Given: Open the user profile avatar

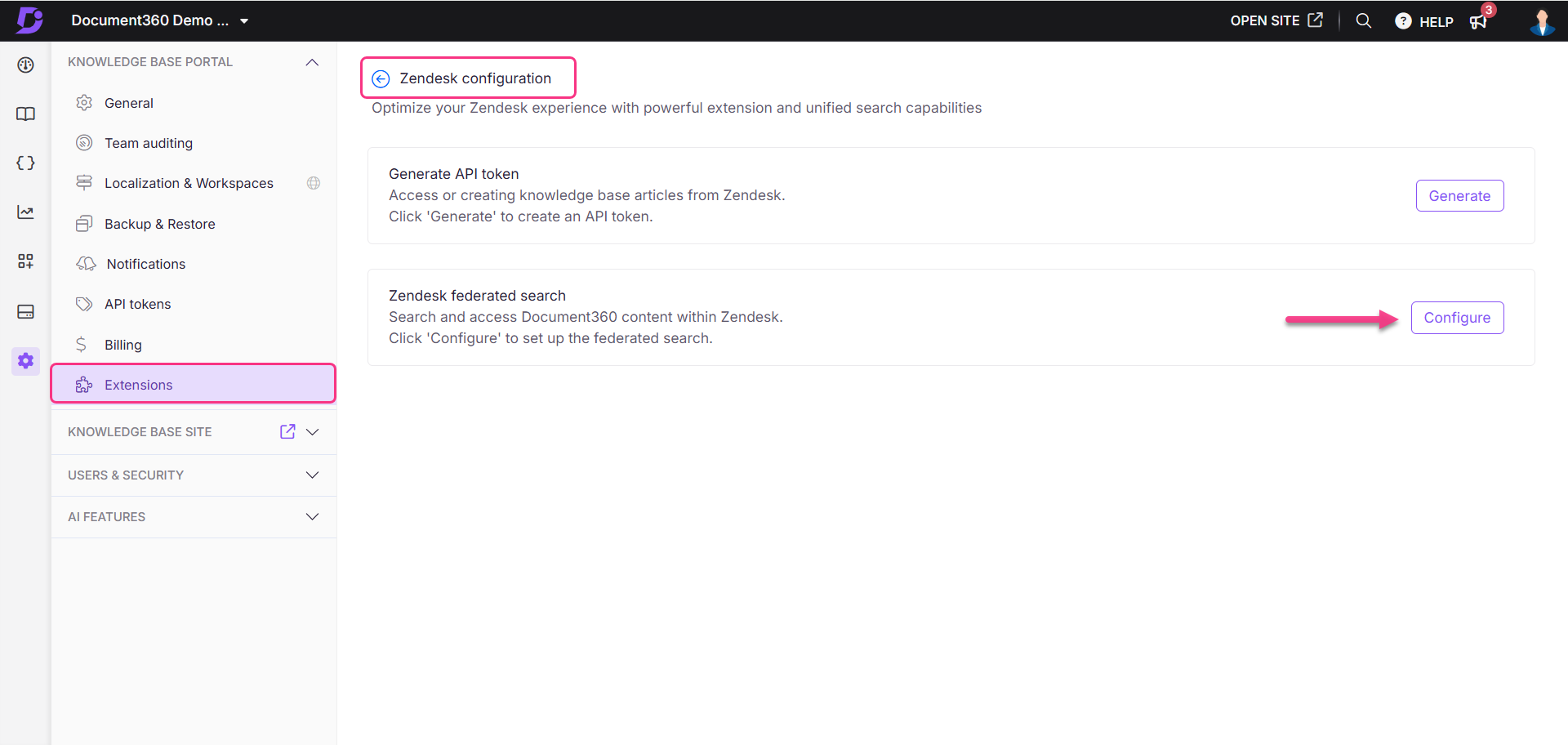Looking at the screenshot, I should [1542, 21].
